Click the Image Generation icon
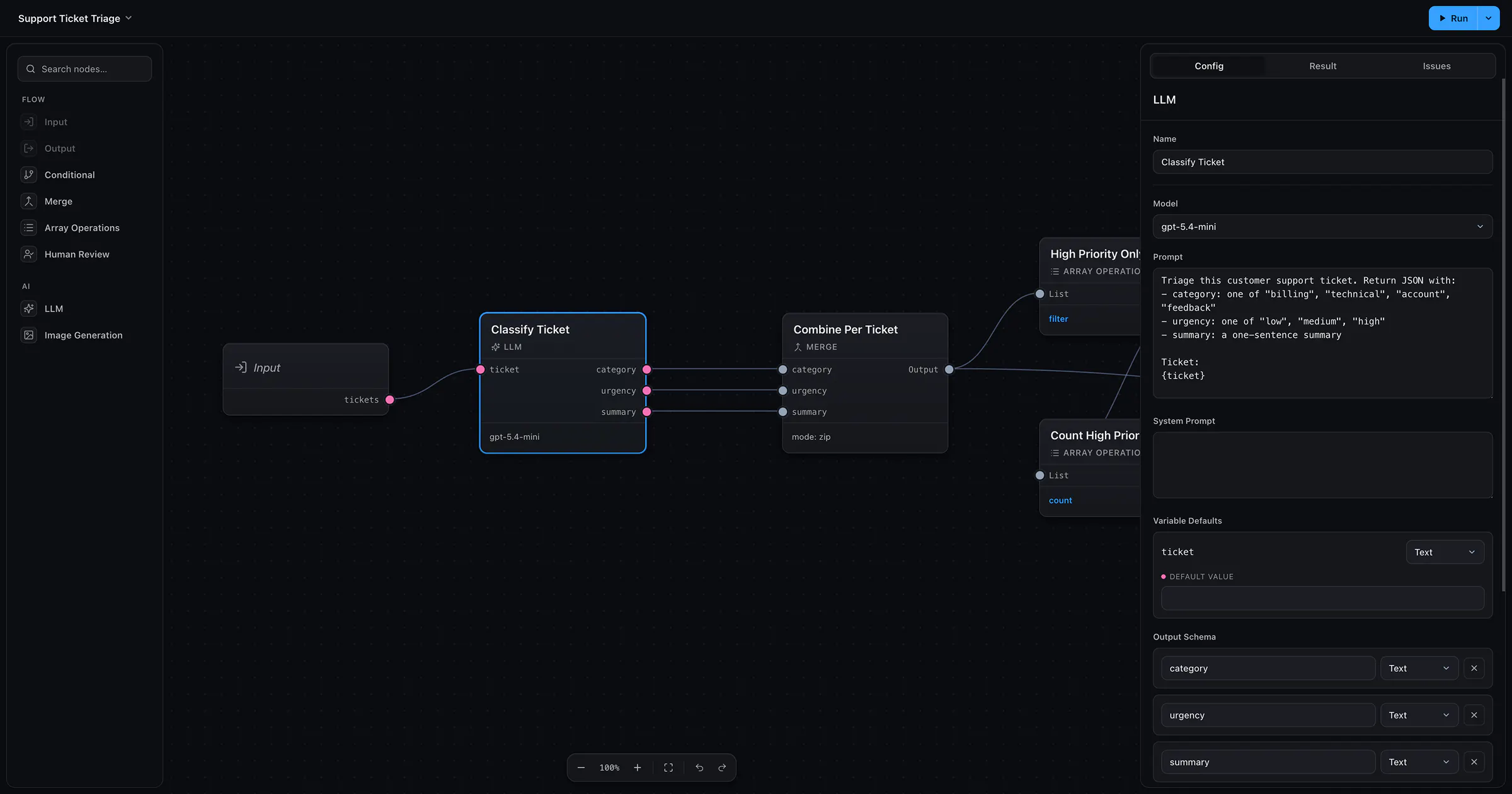This screenshot has height=794, width=1512. tap(28, 335)
